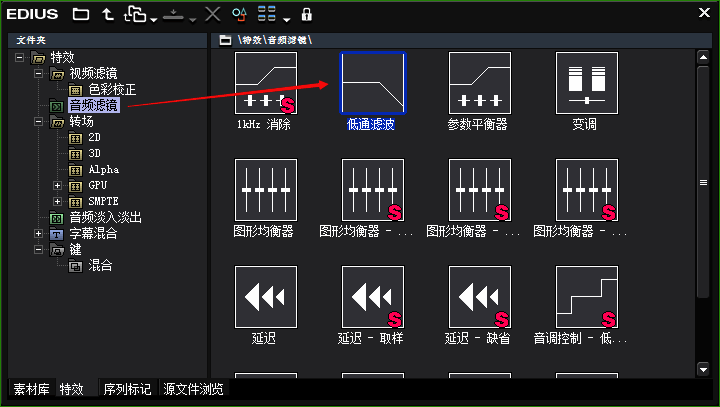
Task: Collapse the 键 tree node
Action: (x=39, y=249)
